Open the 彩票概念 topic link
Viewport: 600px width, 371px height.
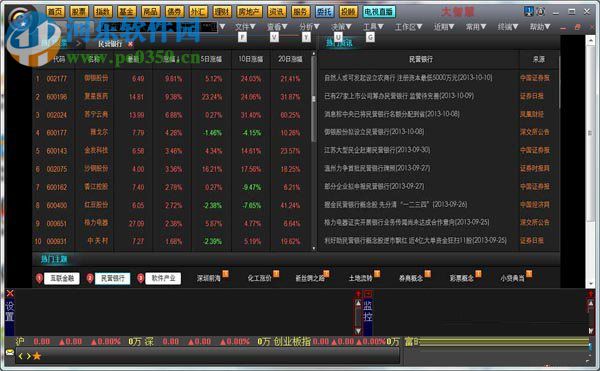[461, 278]
